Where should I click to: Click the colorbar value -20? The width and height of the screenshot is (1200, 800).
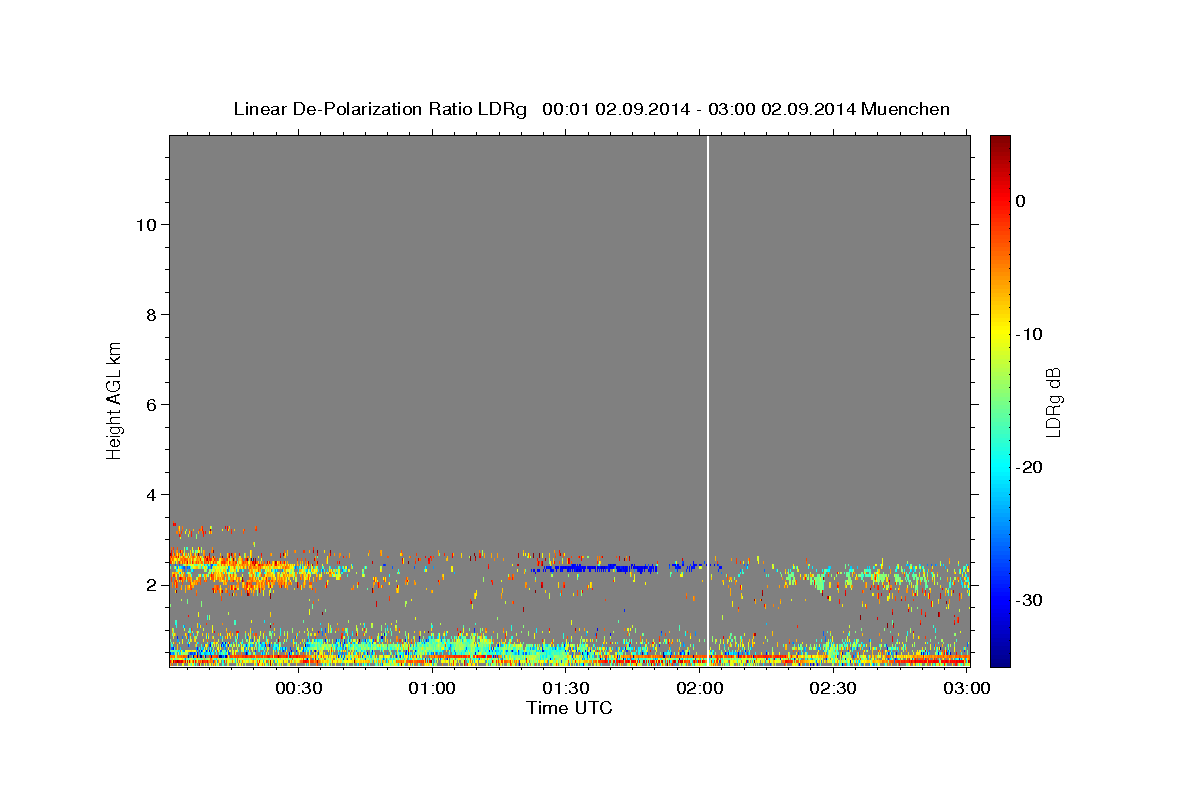1028,467
